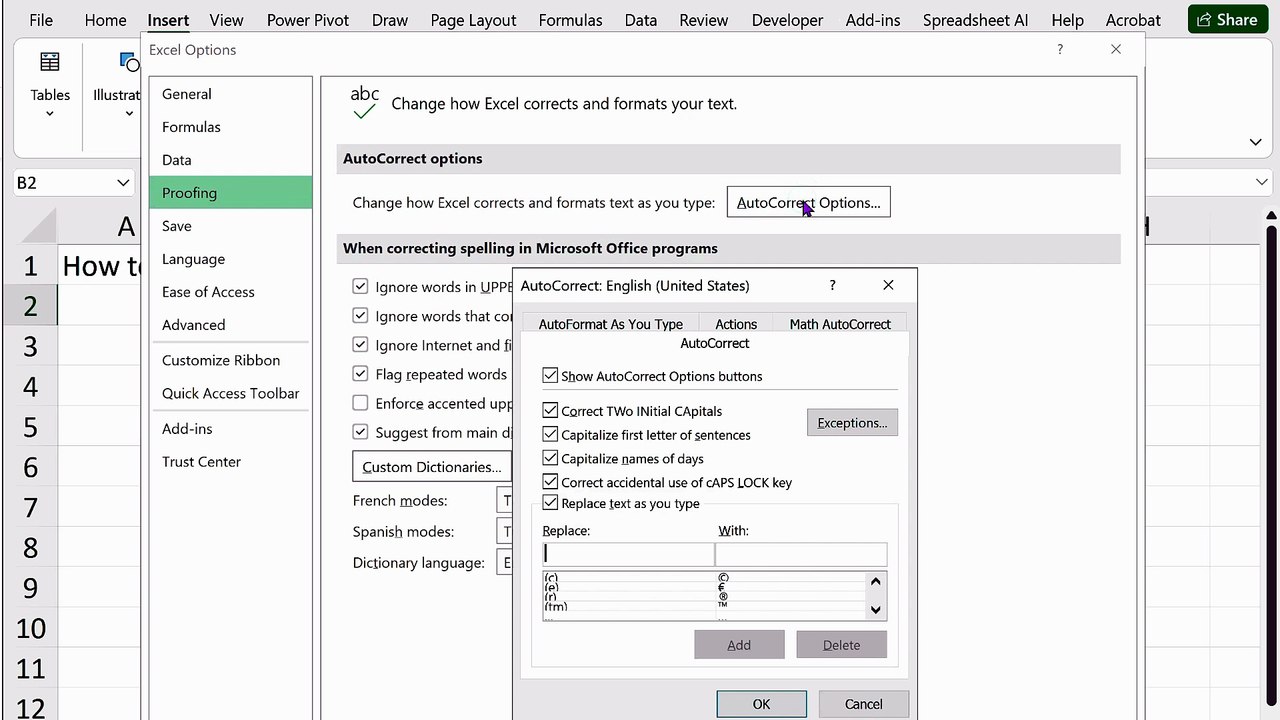
Task: Select the General options category
Action: [231, 94]
